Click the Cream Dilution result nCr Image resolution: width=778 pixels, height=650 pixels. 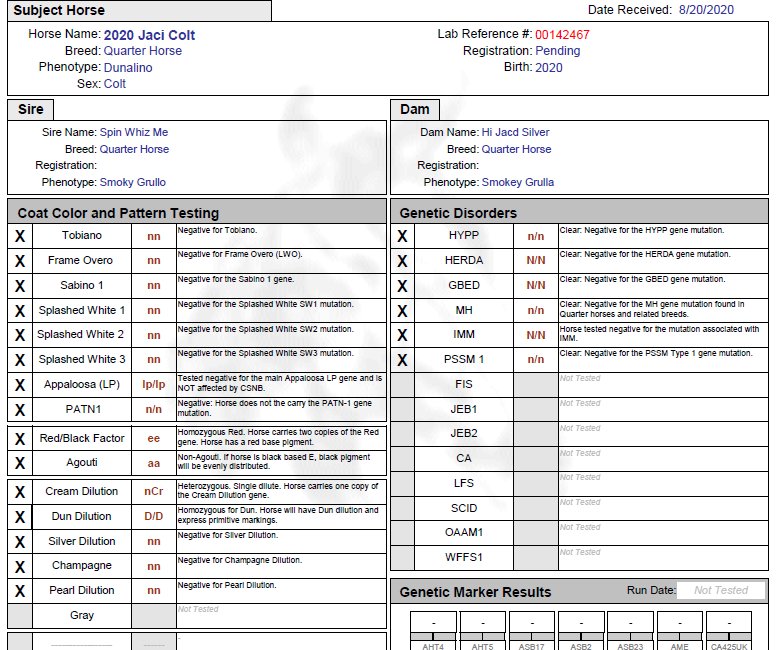[x=154, y=492]
